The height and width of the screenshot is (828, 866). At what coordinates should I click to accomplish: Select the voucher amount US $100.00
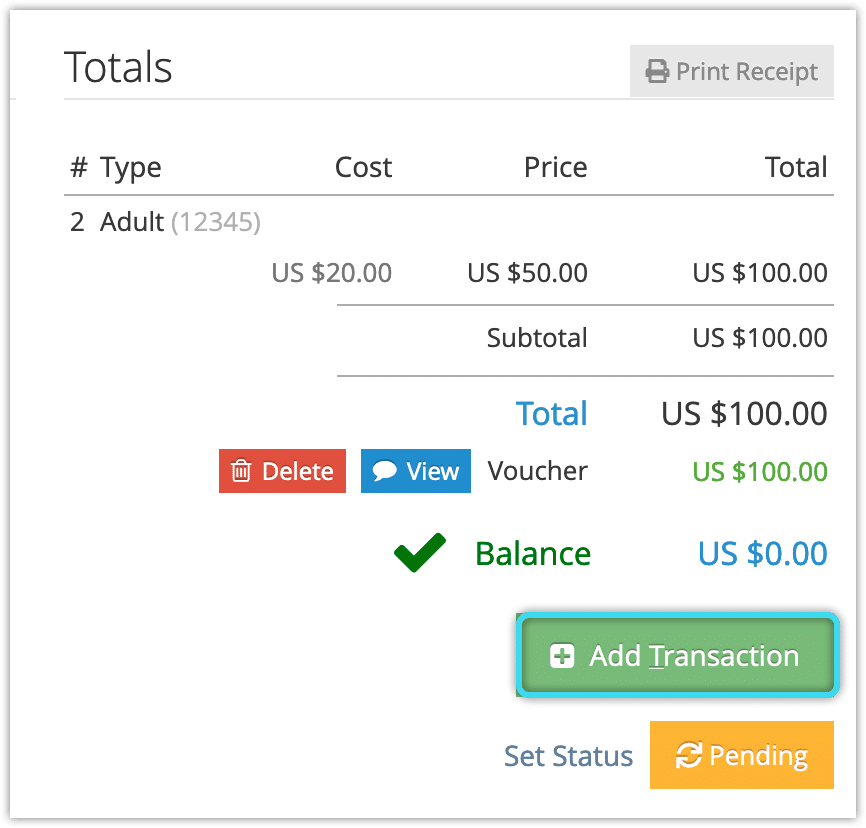[x=760, y=472]
